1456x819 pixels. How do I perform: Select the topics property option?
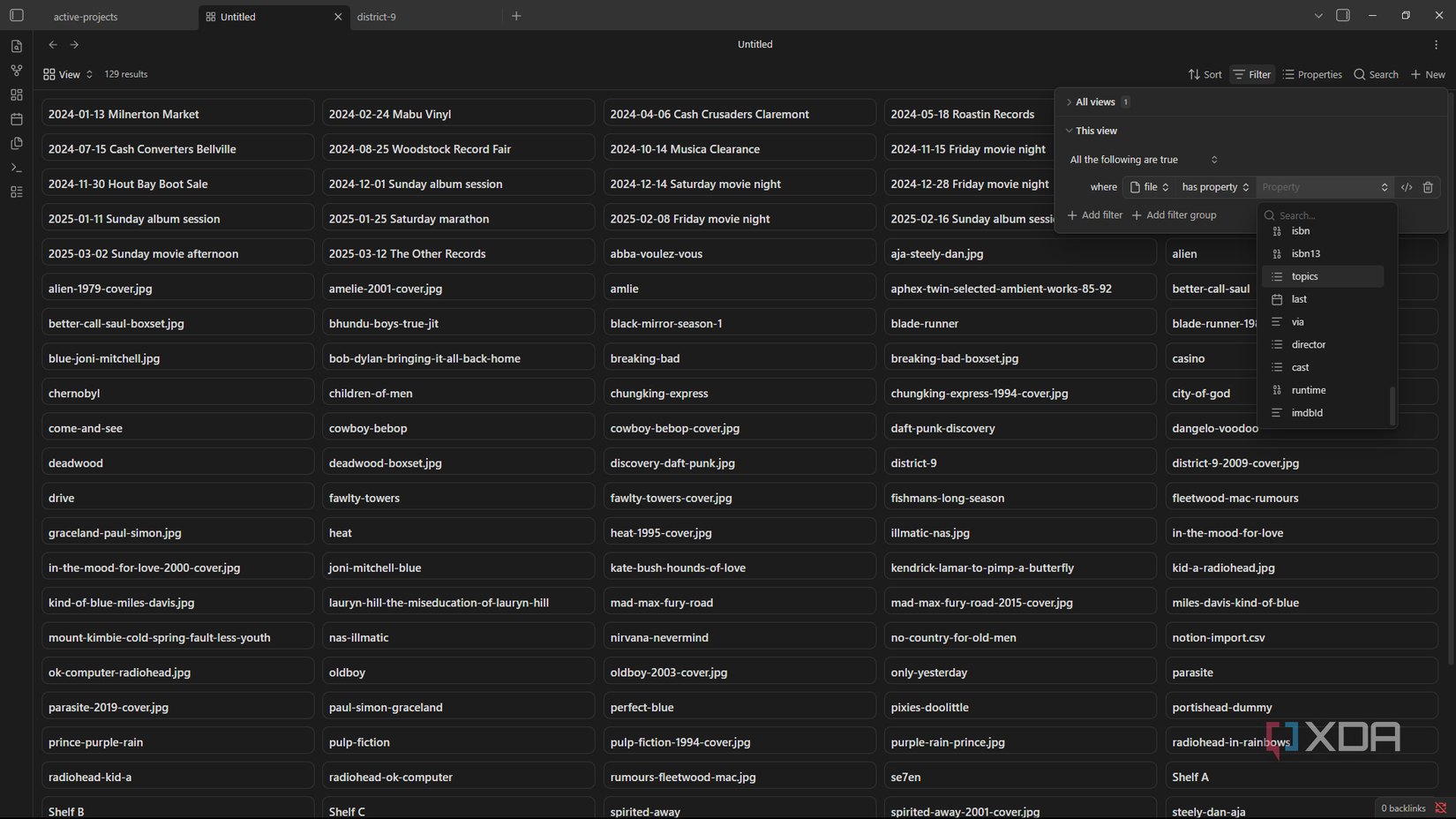point(1322,276)
